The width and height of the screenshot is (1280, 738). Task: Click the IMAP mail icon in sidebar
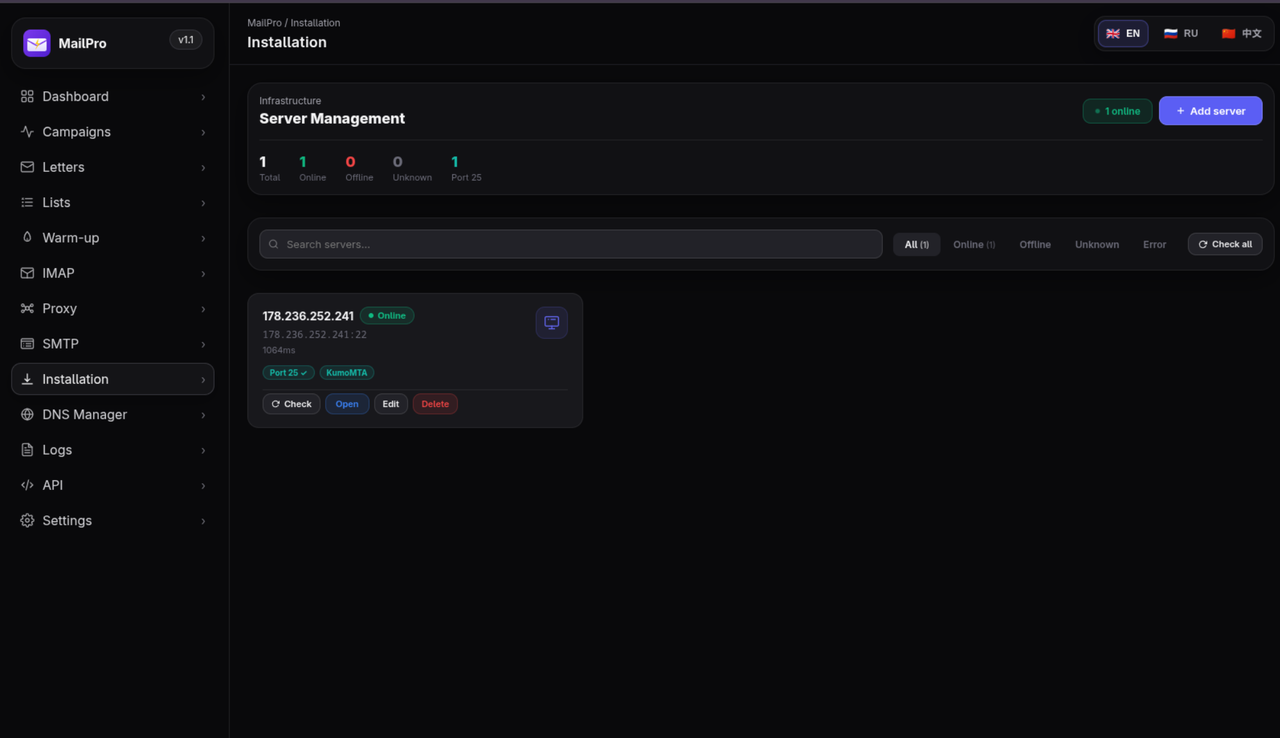(x=27, y=273)
